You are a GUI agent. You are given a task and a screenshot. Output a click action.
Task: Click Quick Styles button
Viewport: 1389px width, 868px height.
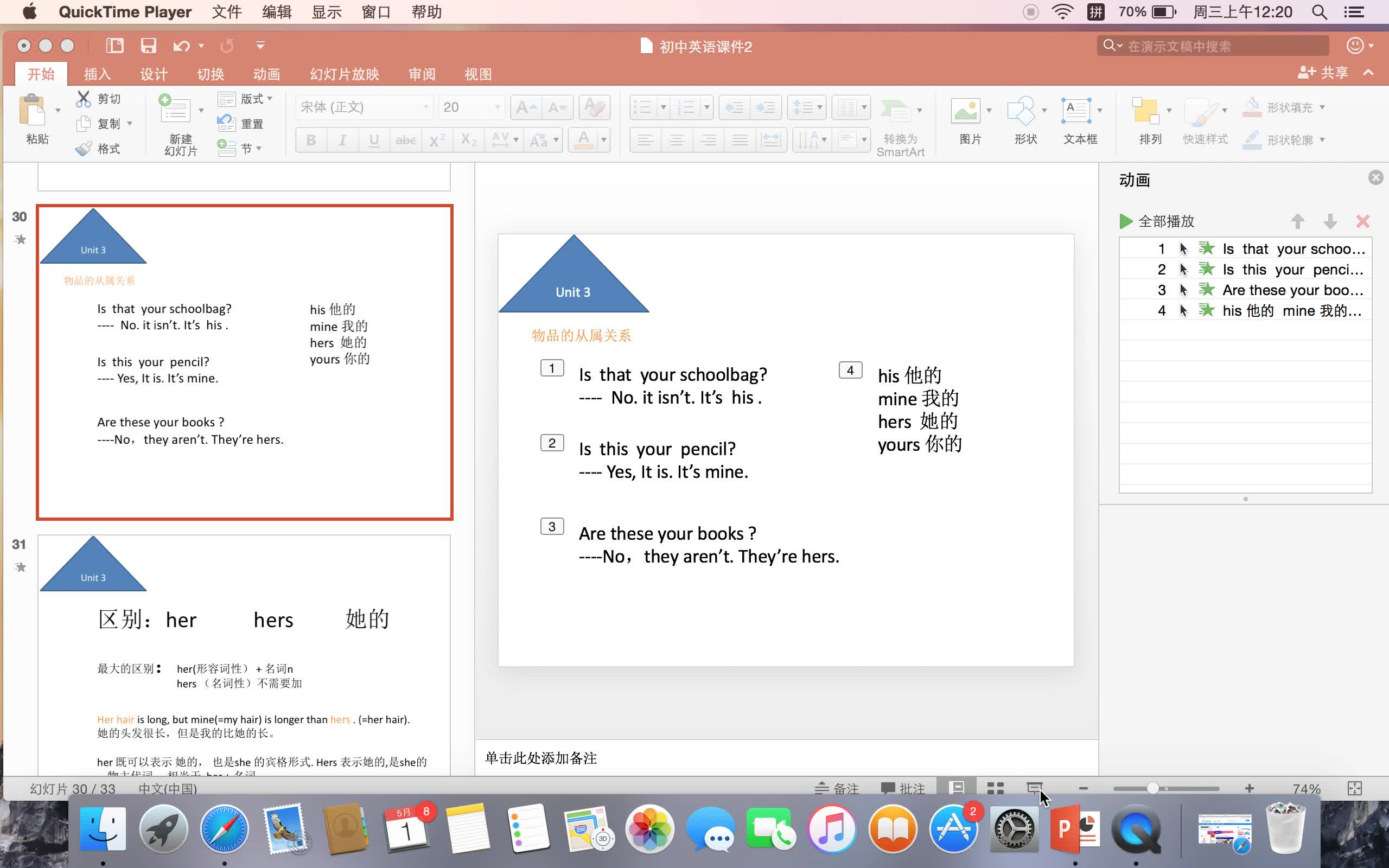1205,122
